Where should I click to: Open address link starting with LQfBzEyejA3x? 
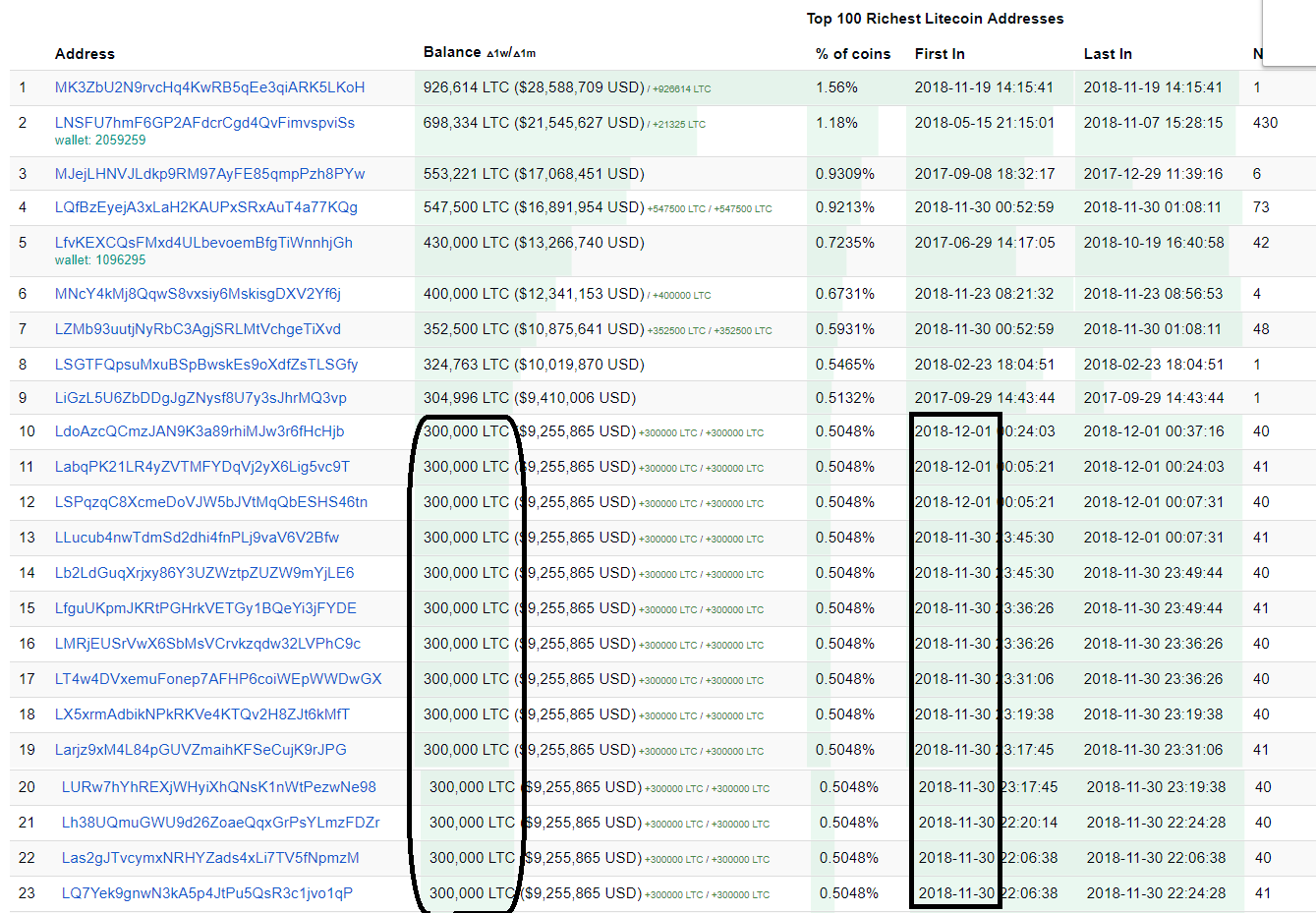(x=206, y=207)
